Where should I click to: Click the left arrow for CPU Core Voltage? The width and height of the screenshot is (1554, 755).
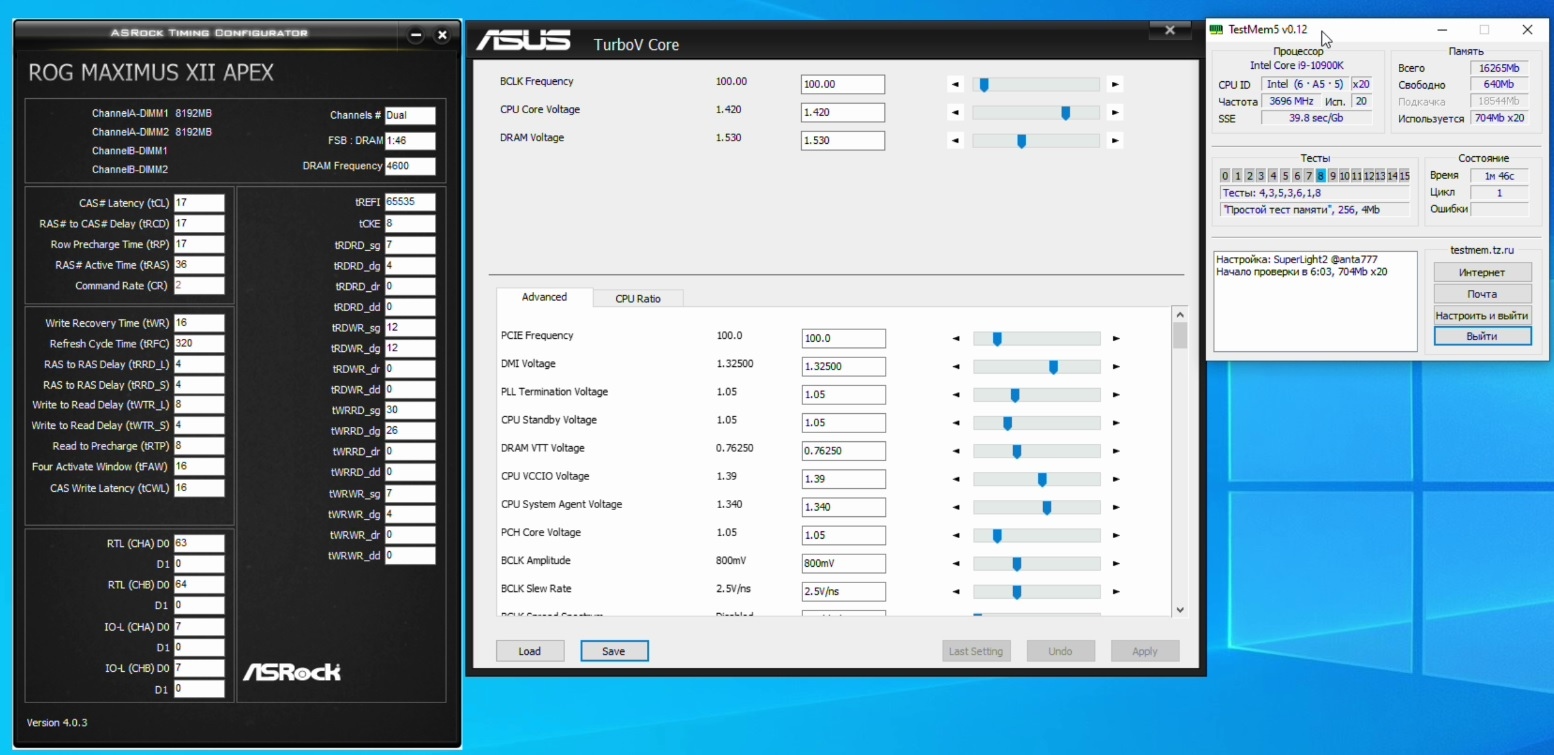click(x=956, y=113)
